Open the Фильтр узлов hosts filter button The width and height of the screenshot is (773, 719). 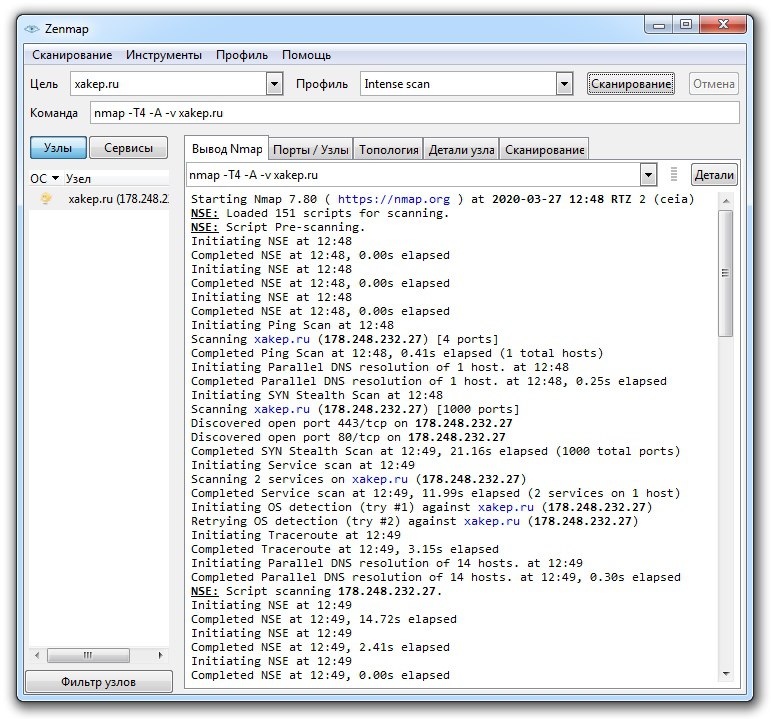coord(99,682)
